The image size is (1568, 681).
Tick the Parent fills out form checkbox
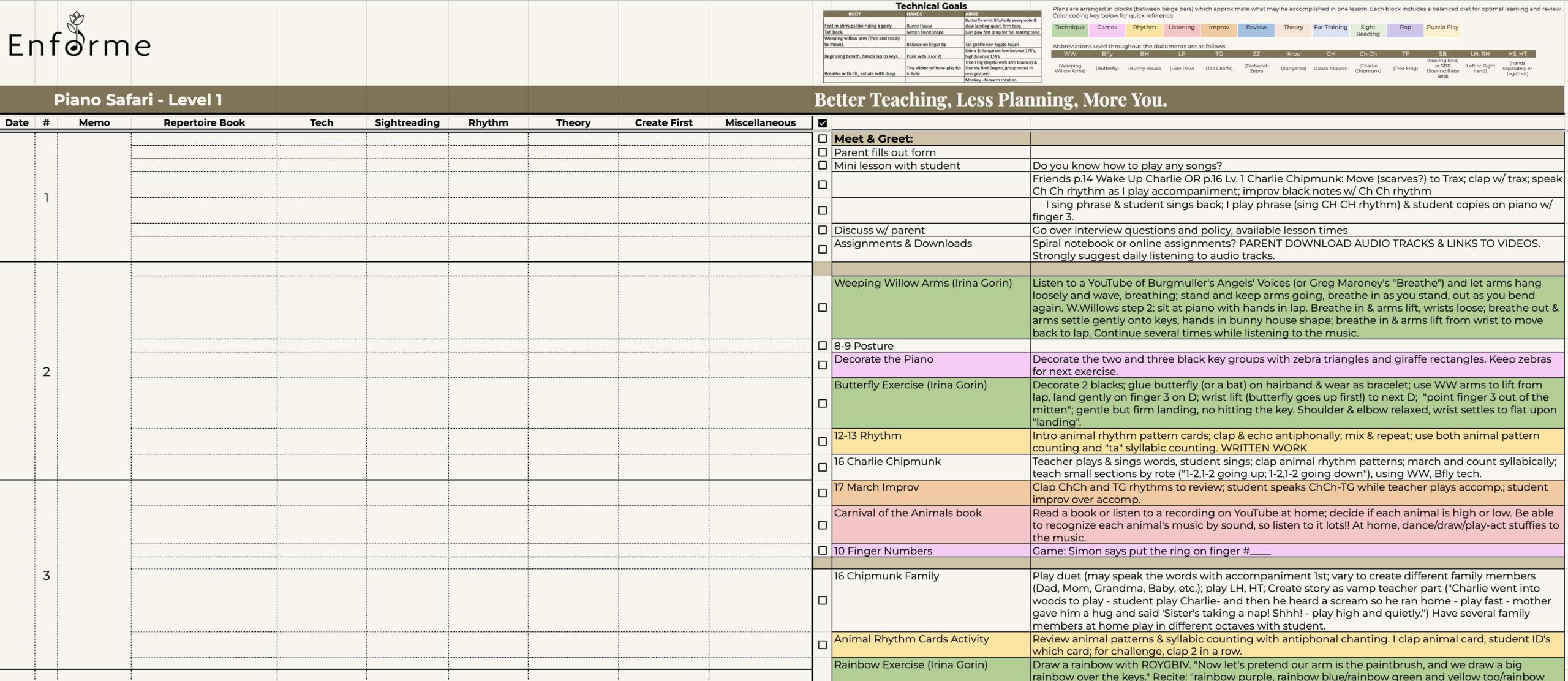click(x=822, y=152)
